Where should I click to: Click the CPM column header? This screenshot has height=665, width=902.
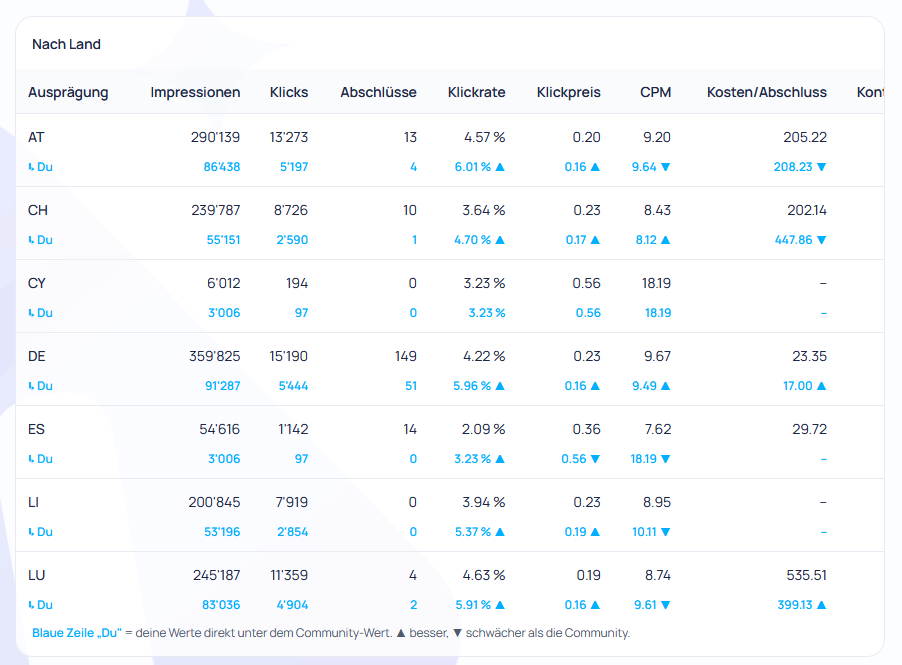tap(655, 93)
